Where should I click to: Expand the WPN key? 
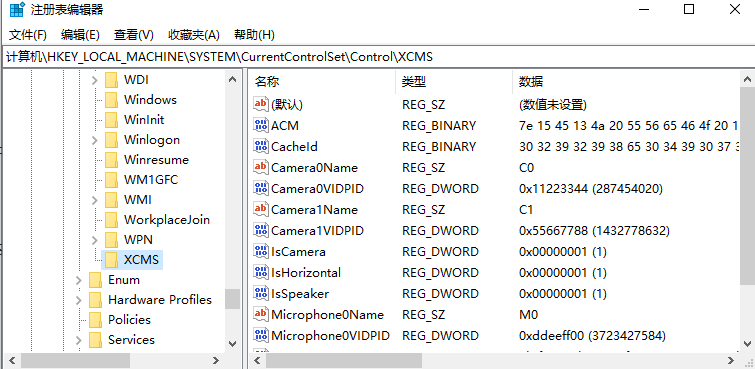[x=94, y=239]
